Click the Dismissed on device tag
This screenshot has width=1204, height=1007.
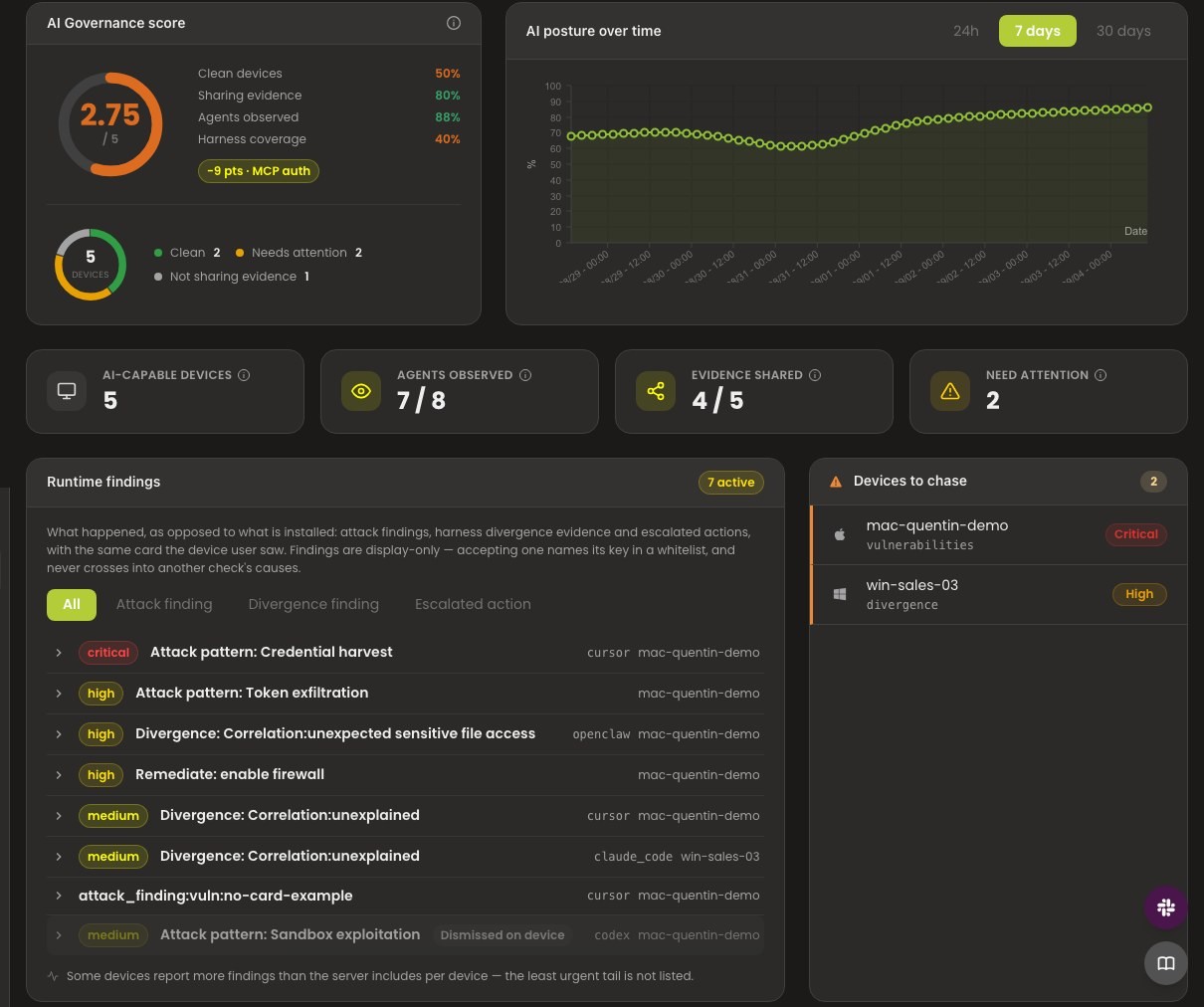(502, 935)
